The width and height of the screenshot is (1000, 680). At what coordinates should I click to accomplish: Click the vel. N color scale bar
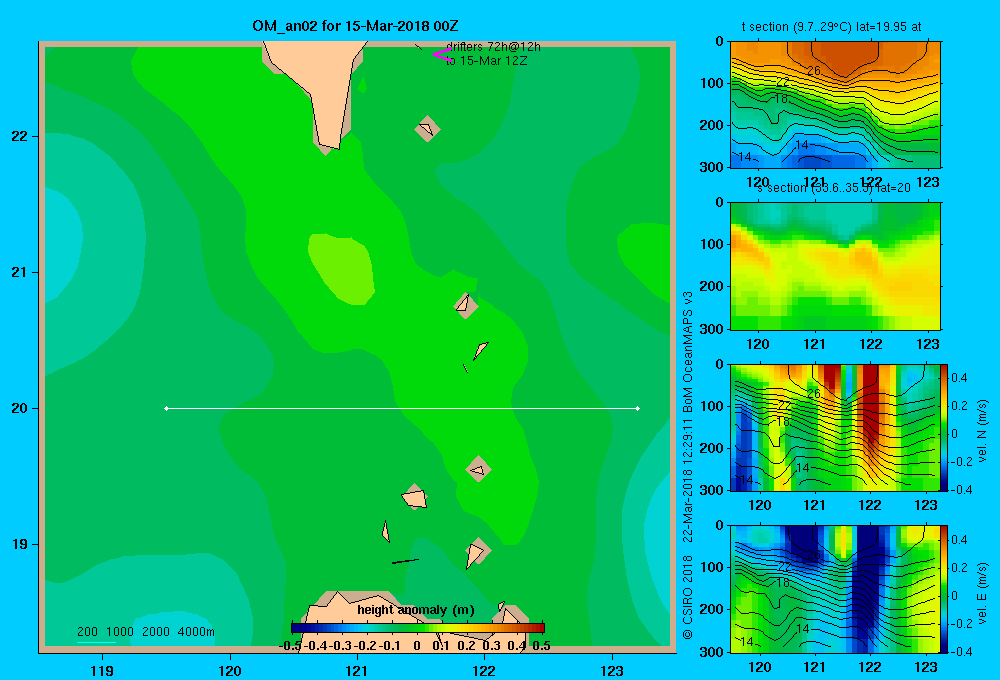click(x=945, y=427)
